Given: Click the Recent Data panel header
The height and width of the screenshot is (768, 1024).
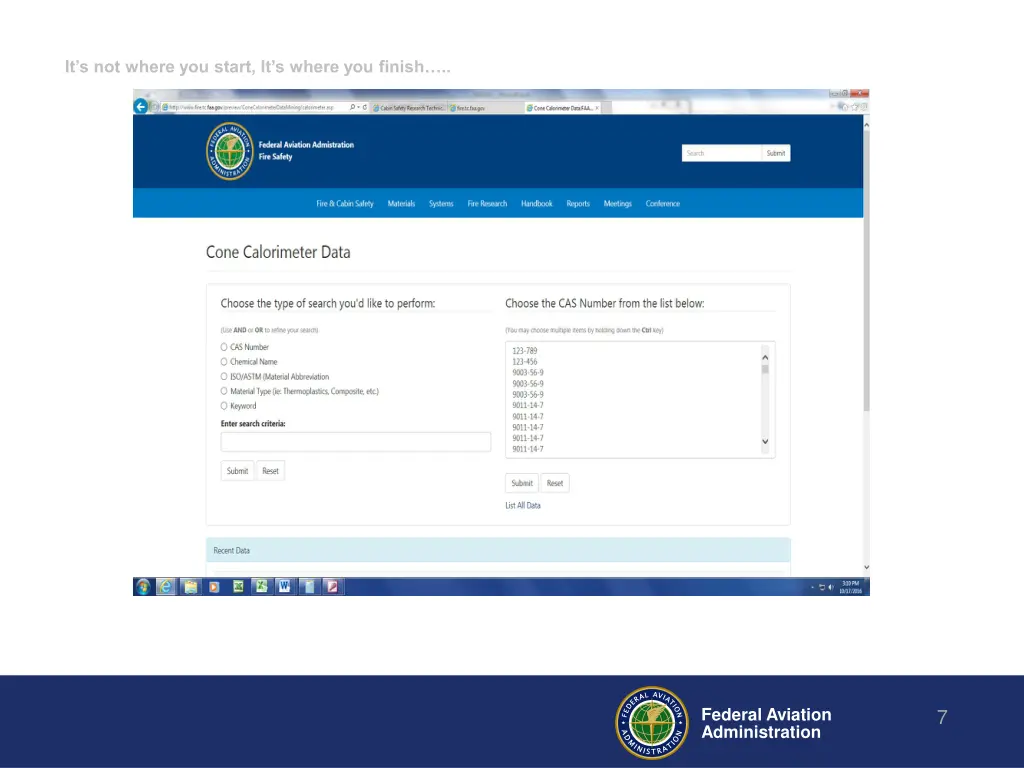Looking at the screenshot, I should 498,551.
